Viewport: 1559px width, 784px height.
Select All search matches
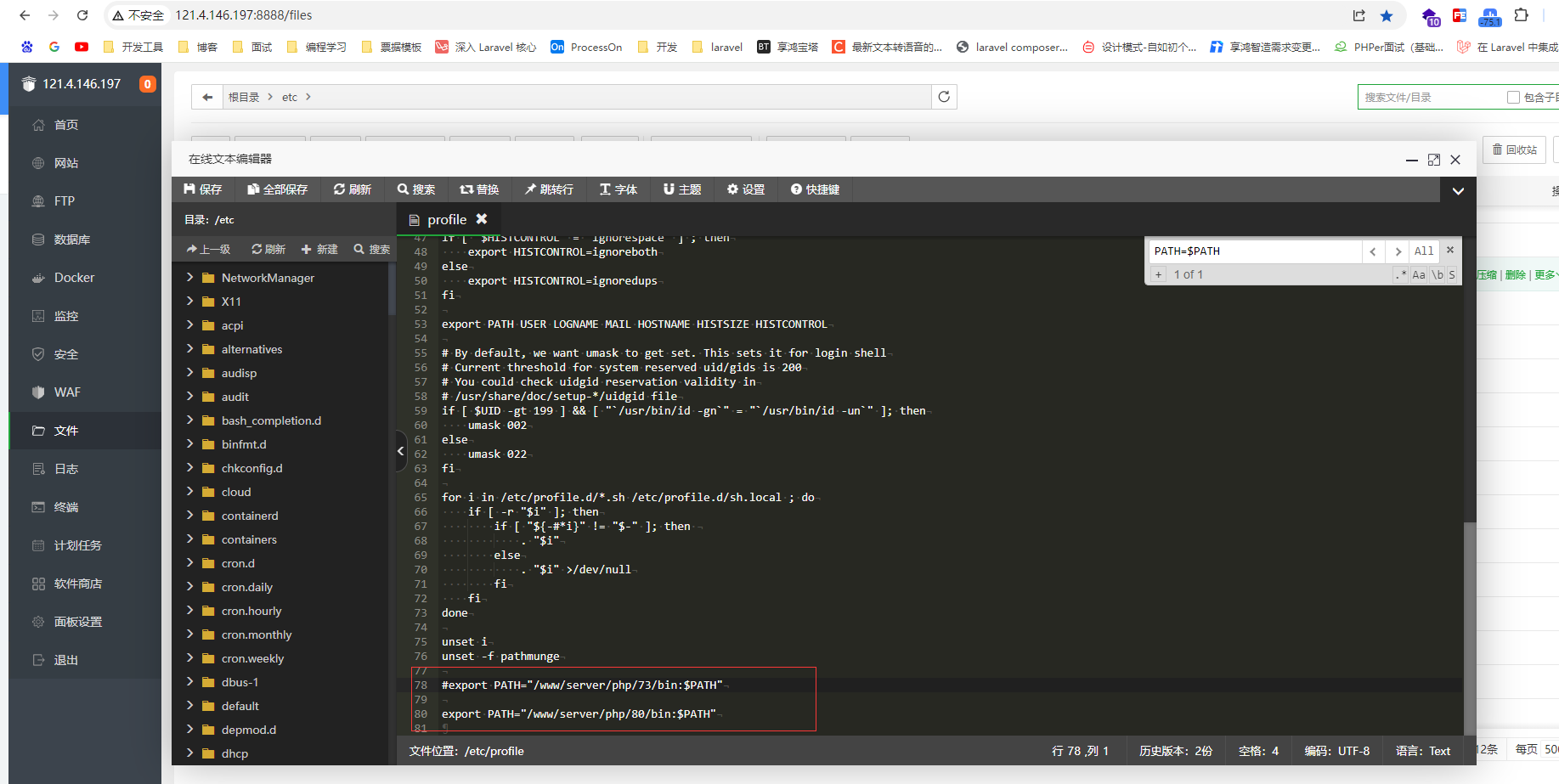[1424, 251]
